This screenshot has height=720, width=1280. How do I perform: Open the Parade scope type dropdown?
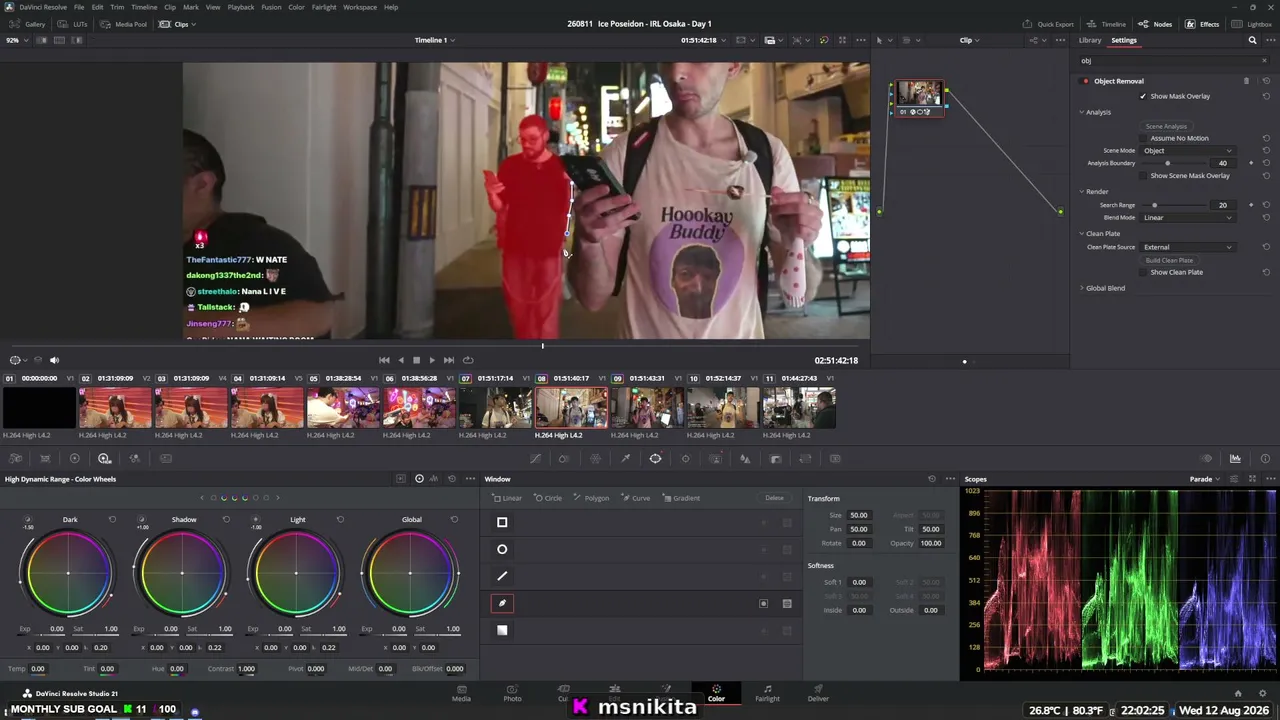(1205, 479)
